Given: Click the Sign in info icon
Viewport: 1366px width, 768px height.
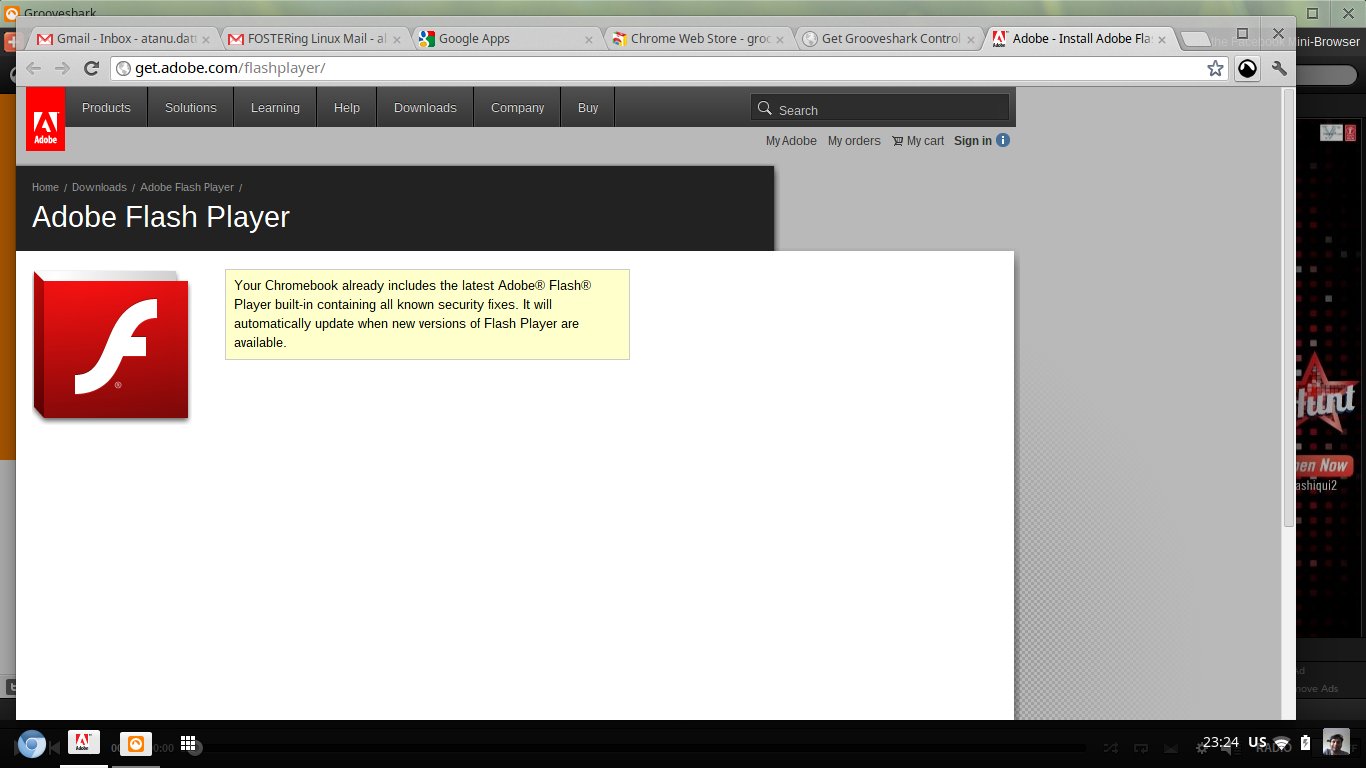Looking at the screenshot, I should click(x=1003, y=140).
